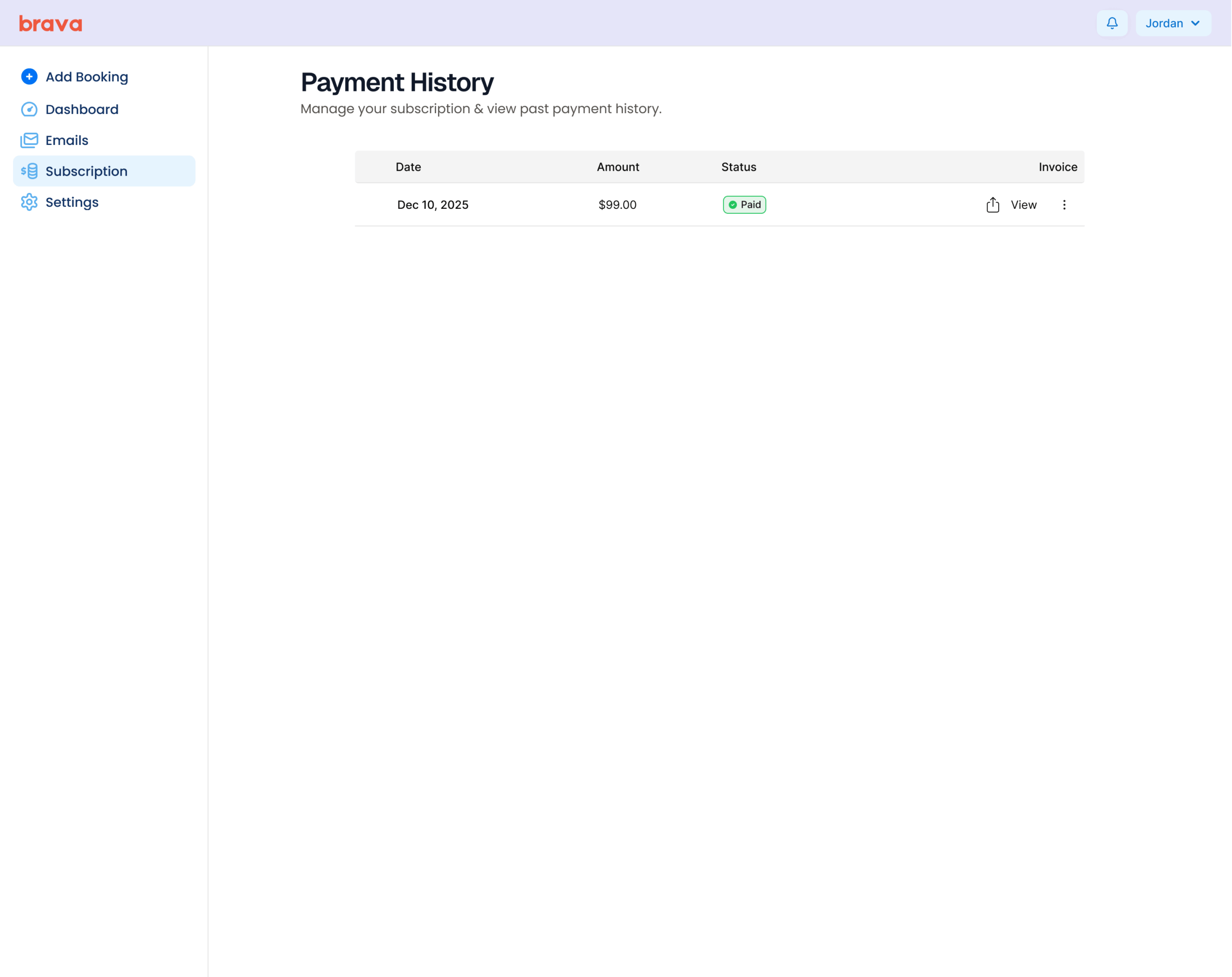Click the Dashboard gauge icon
1232x977 pixels.
(29, 109)
